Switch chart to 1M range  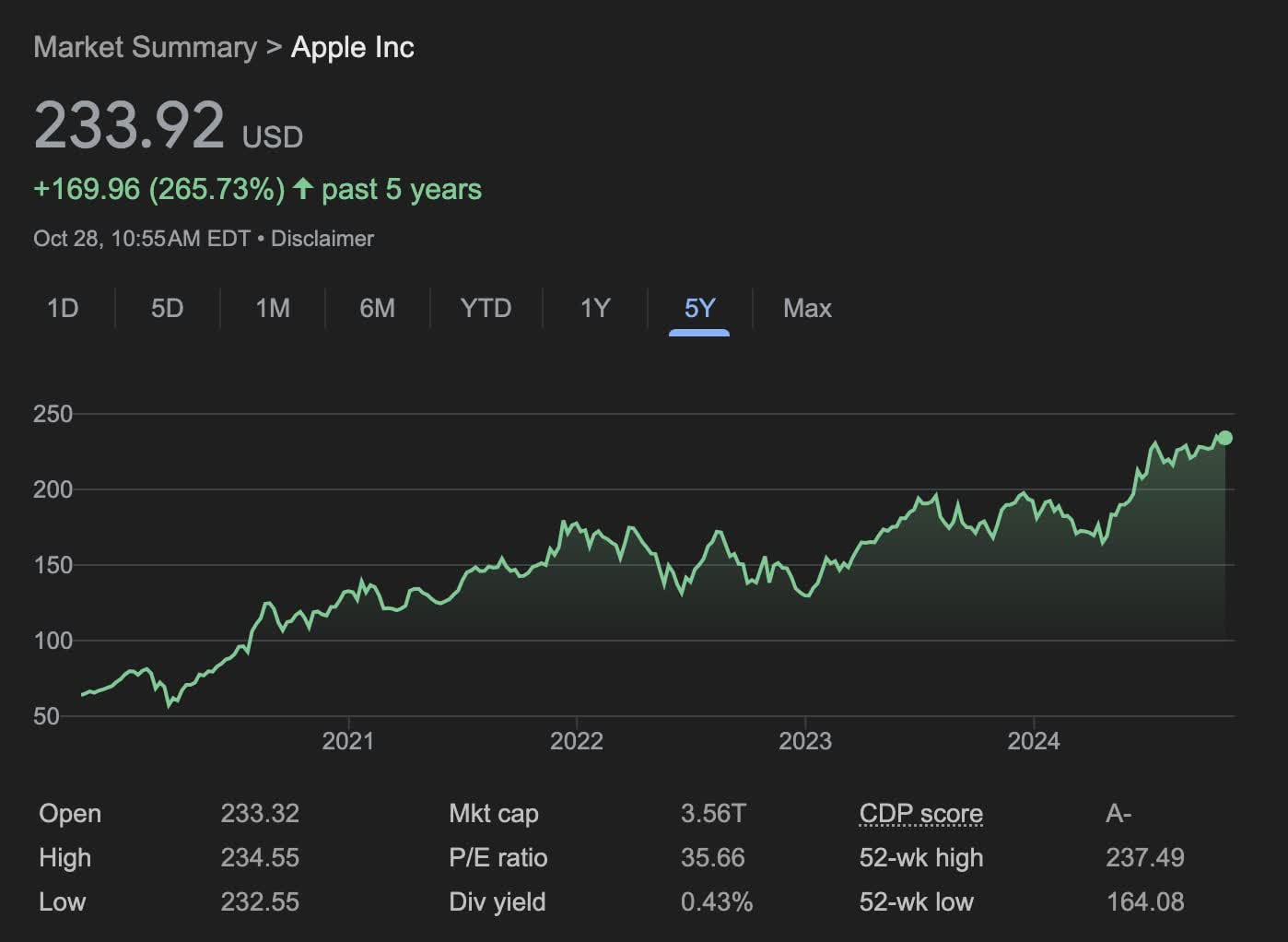click(273, 308)
